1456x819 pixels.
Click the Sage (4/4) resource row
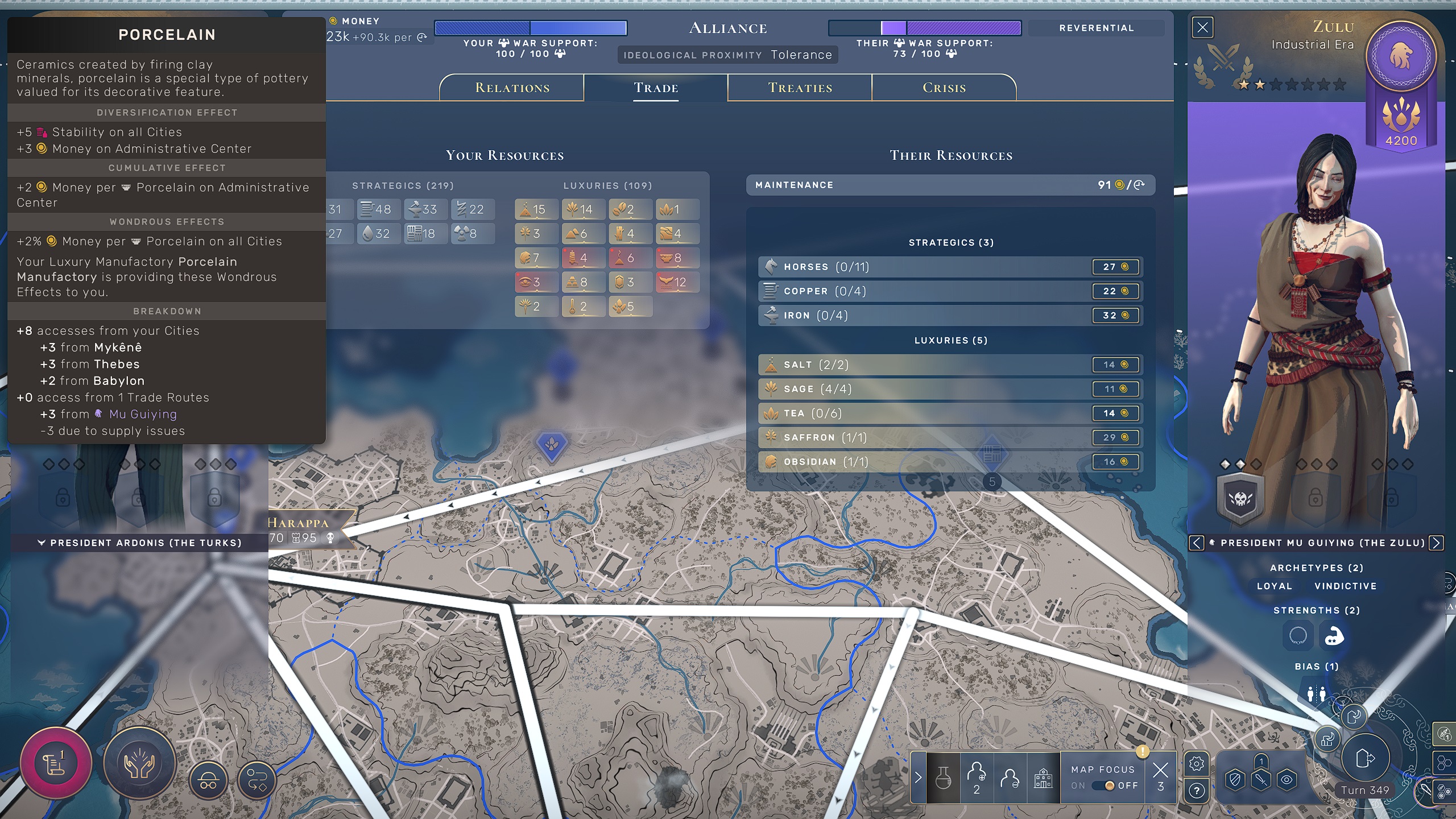point(950,389)
